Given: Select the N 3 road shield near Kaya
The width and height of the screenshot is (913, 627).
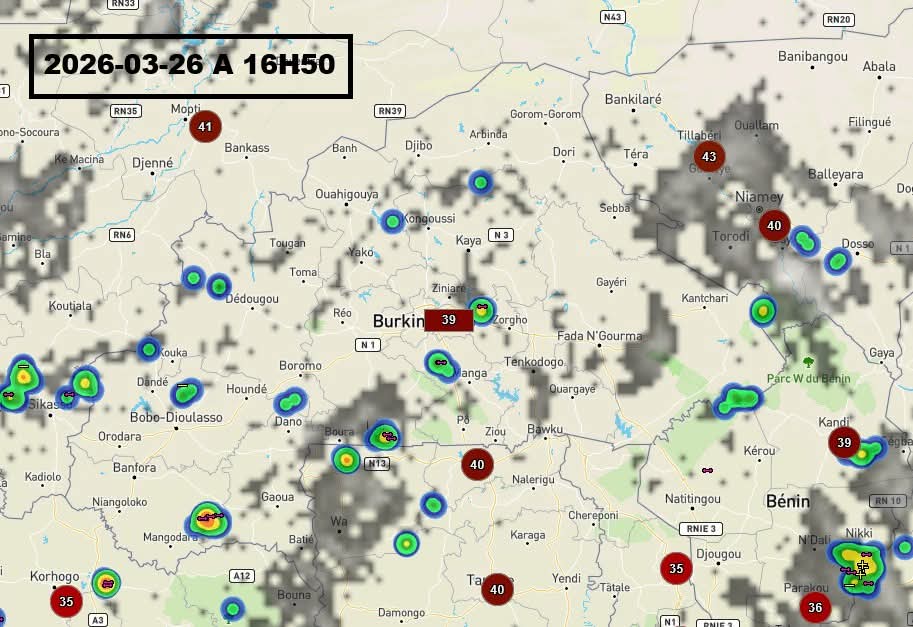Looking at the screenshot, I should pos(500,236).
